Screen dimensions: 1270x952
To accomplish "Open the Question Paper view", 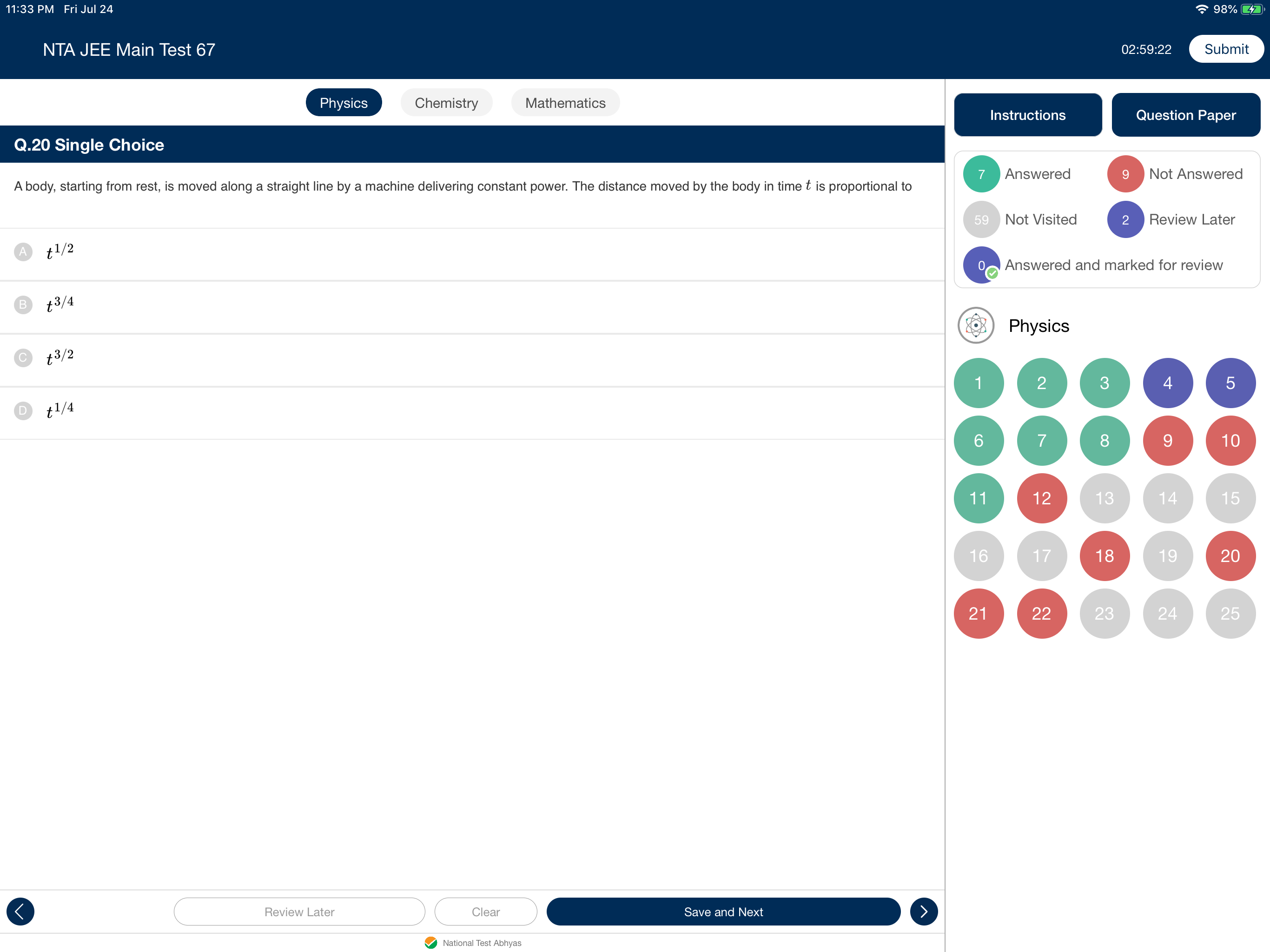I will tap(1185, 115).
